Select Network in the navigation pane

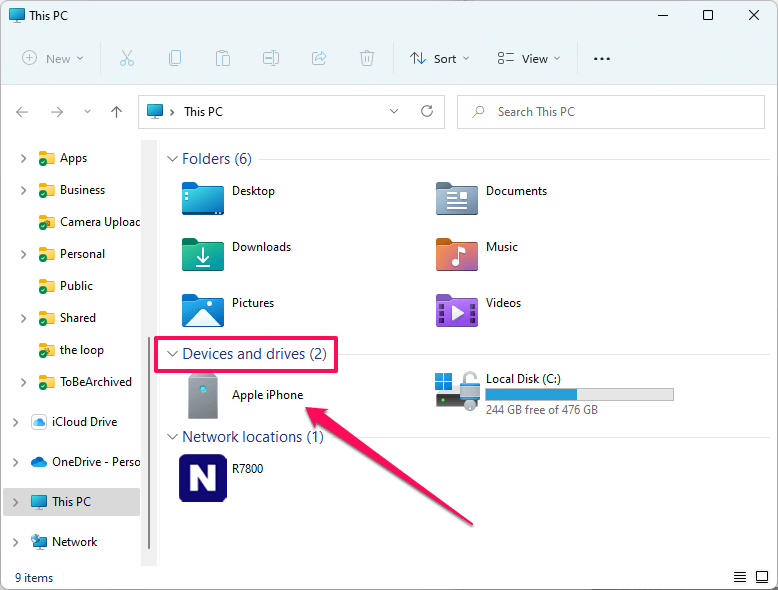[x=64, y=542]
